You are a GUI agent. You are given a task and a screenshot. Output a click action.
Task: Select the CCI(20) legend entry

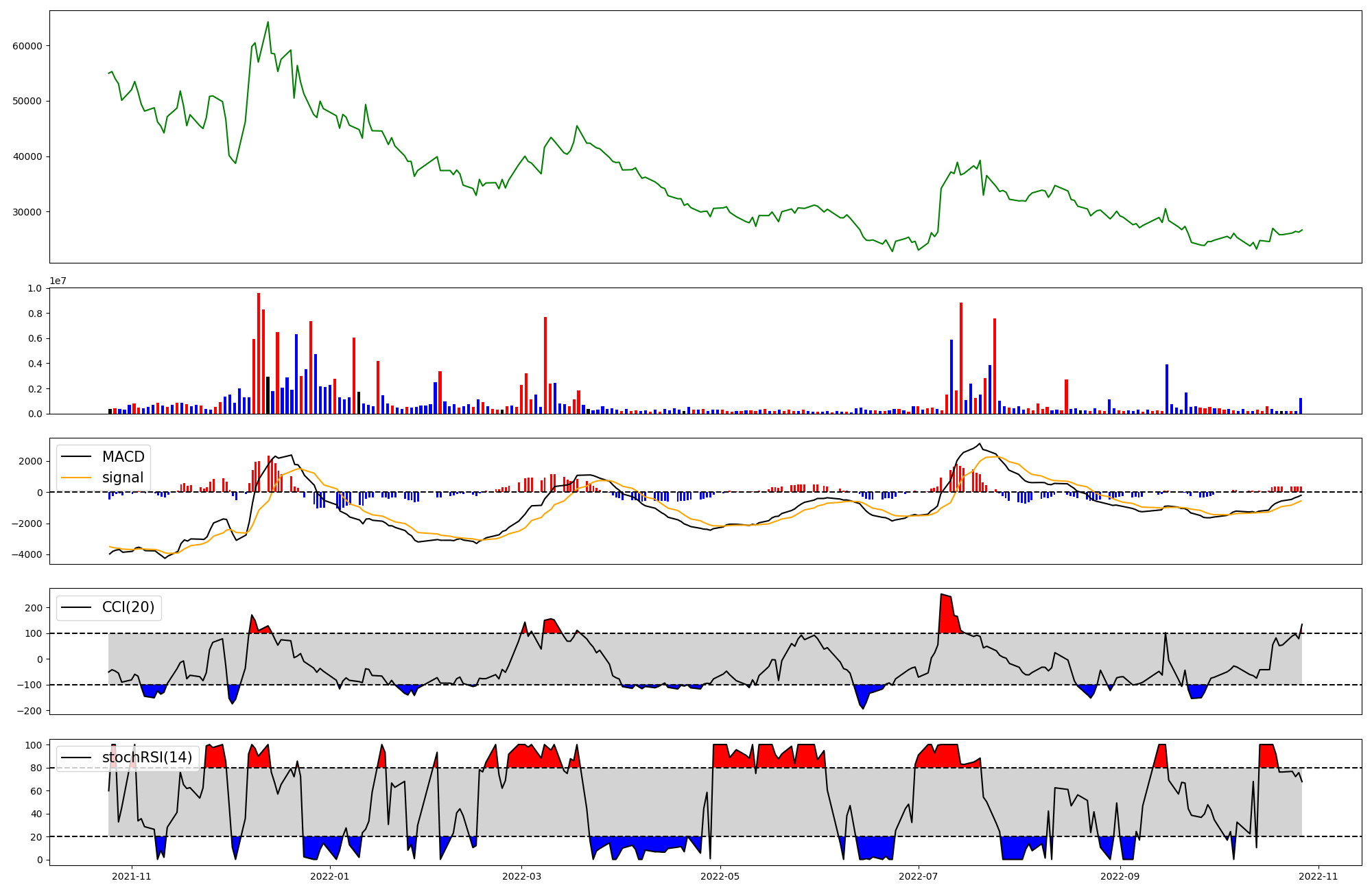click(128, 607)
